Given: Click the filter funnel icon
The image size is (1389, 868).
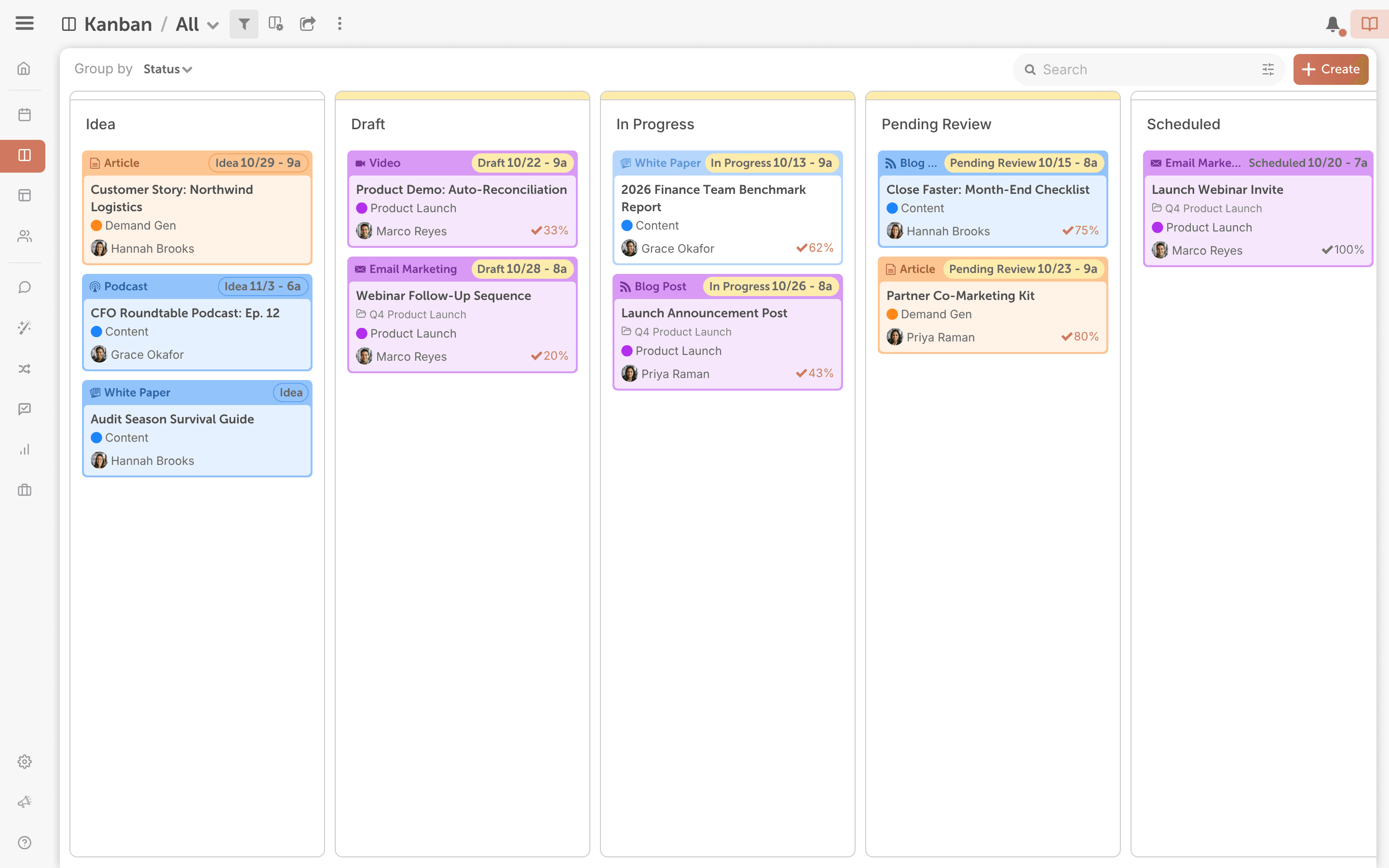Looking at the screenshot, I should click(244, 24).
